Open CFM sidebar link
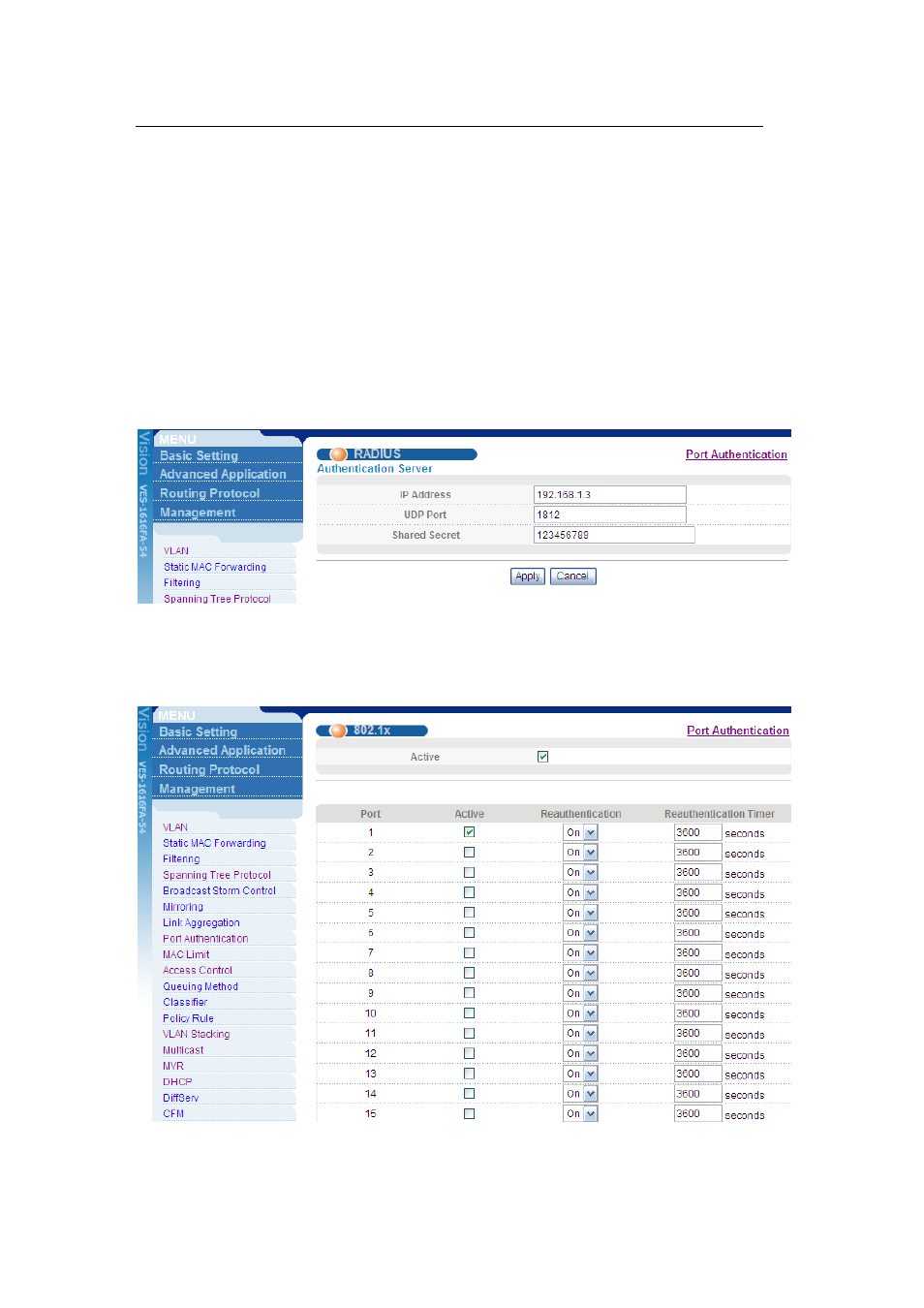 click(173, 1114)
